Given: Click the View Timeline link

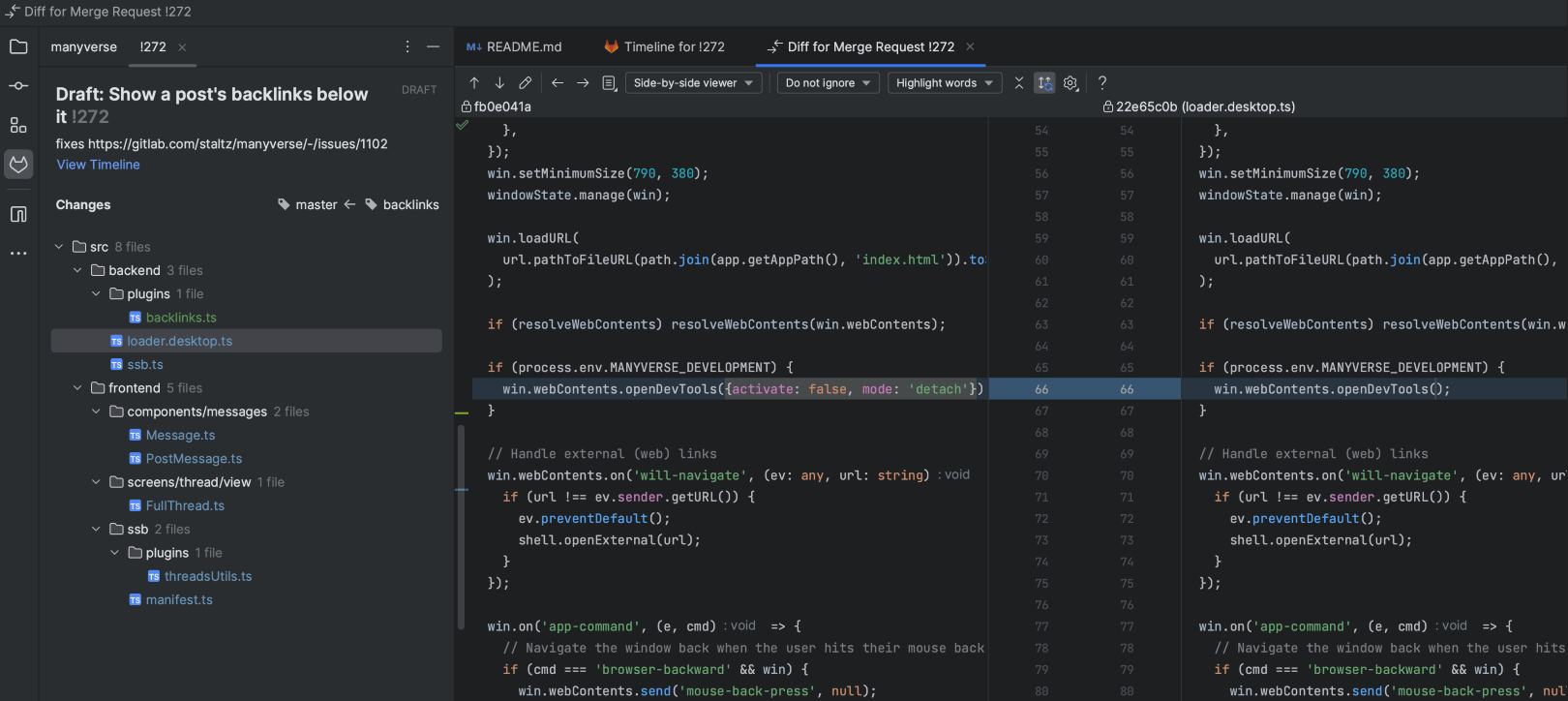Looking at the screenshot, I should click(x=98, y=165).
